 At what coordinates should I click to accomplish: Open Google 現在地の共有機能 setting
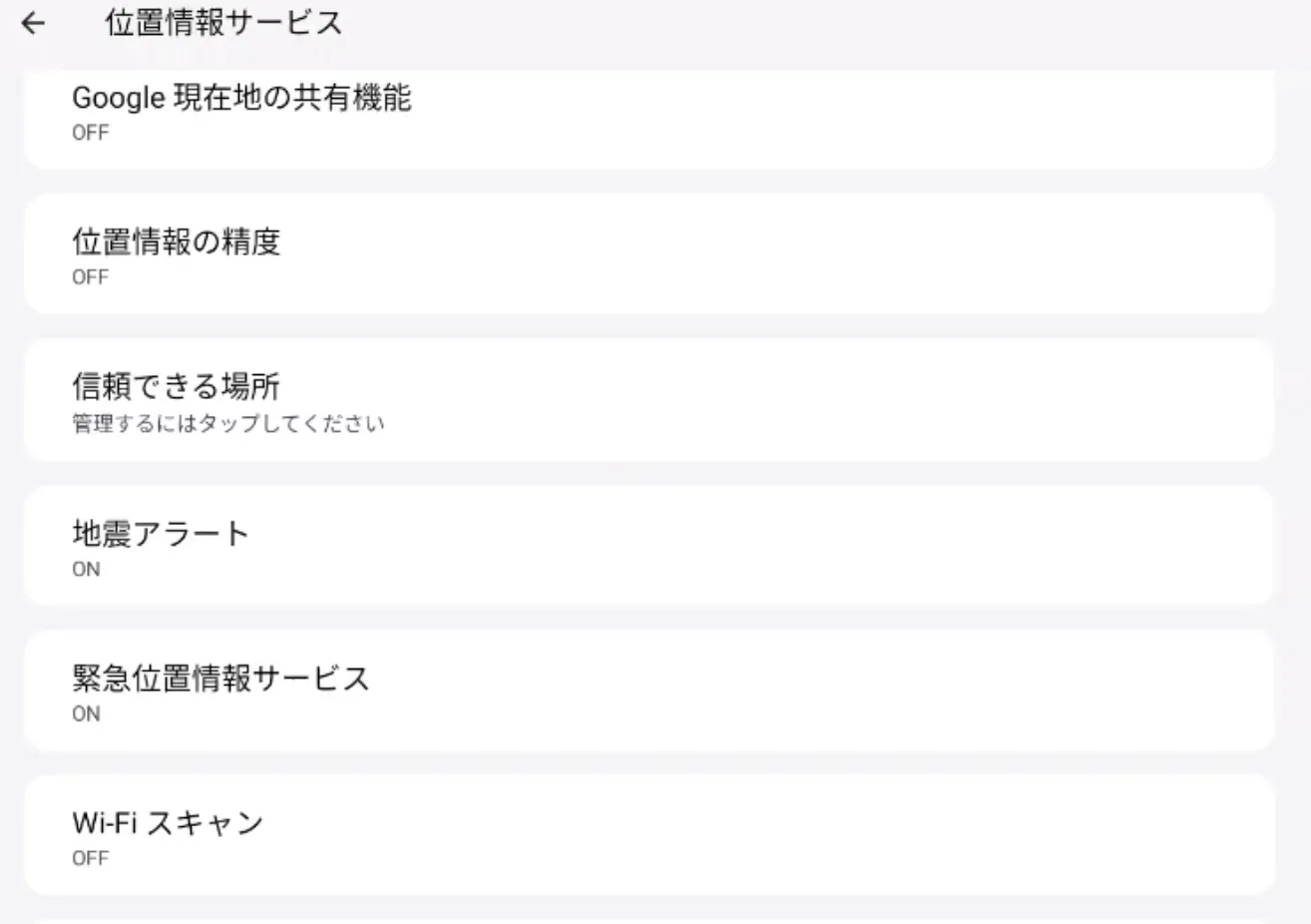[241, 98]
